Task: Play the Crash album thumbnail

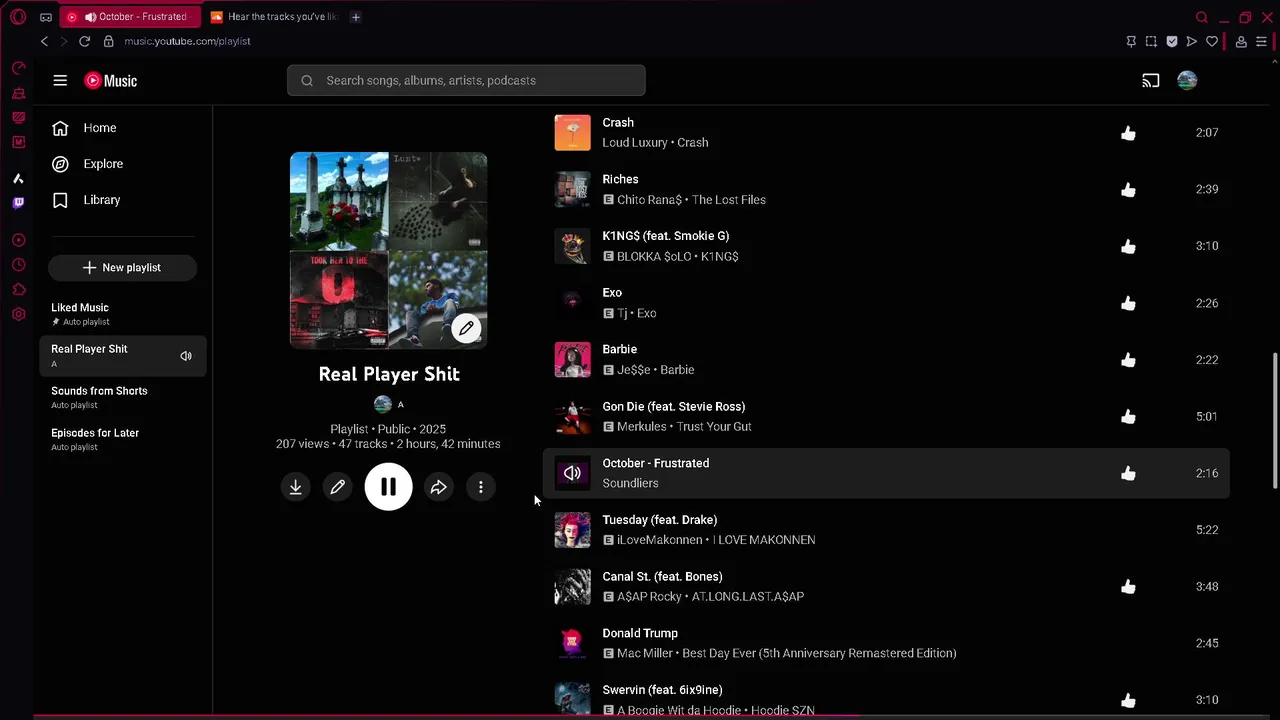Action: pyautogui.click(x=573, y=133)
